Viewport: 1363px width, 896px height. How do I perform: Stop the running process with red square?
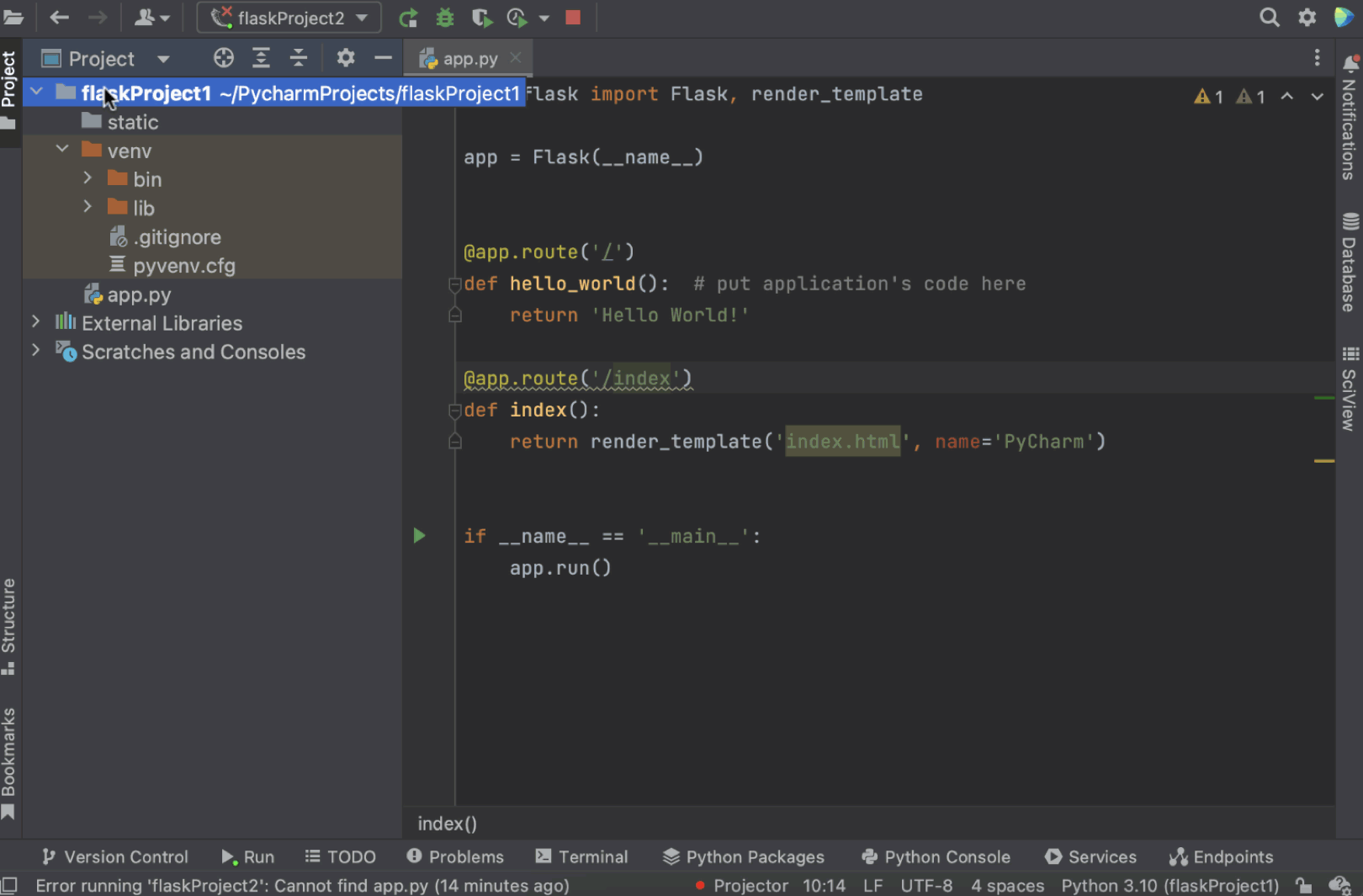tap(573, 17)
